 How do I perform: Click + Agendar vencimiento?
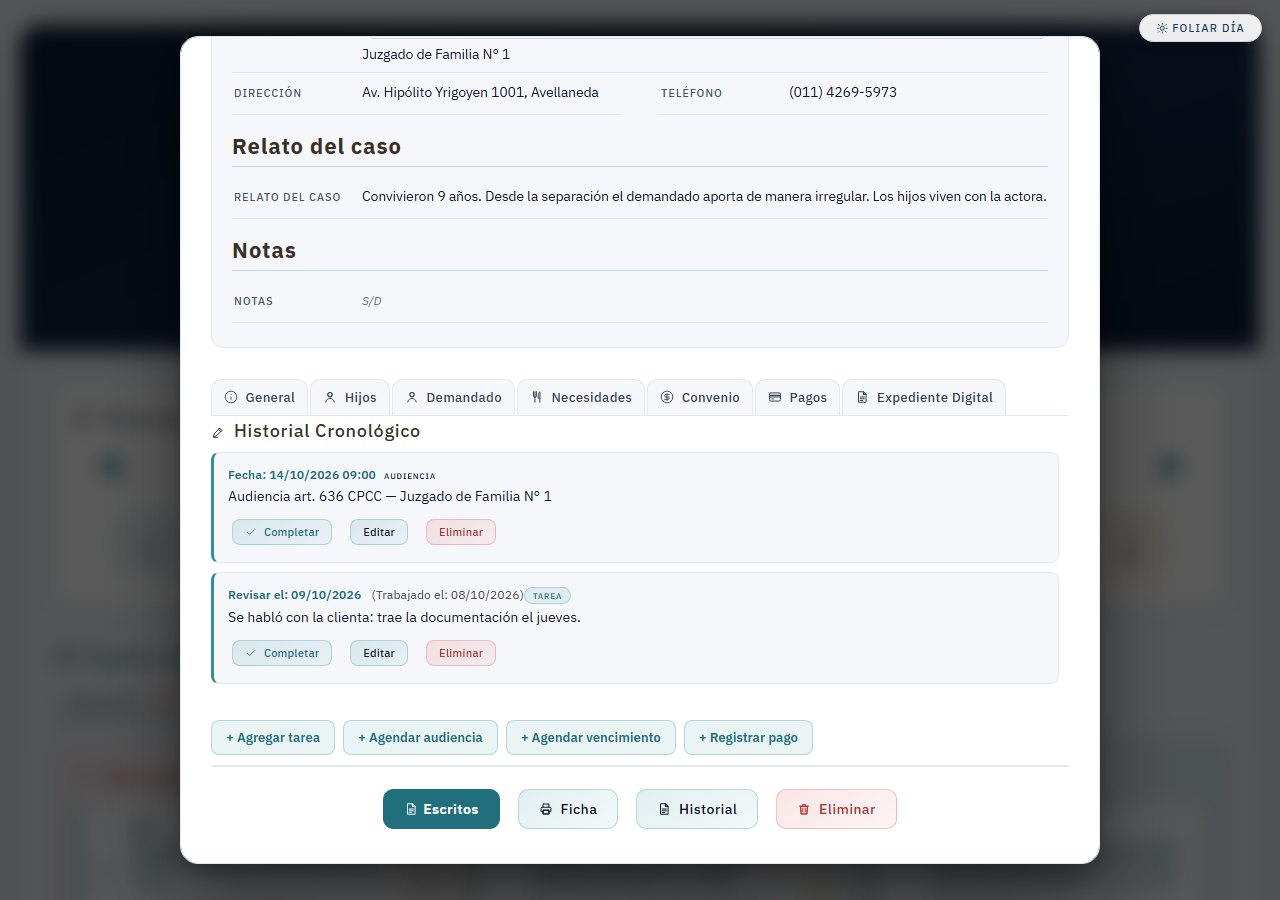coord(591,738)
